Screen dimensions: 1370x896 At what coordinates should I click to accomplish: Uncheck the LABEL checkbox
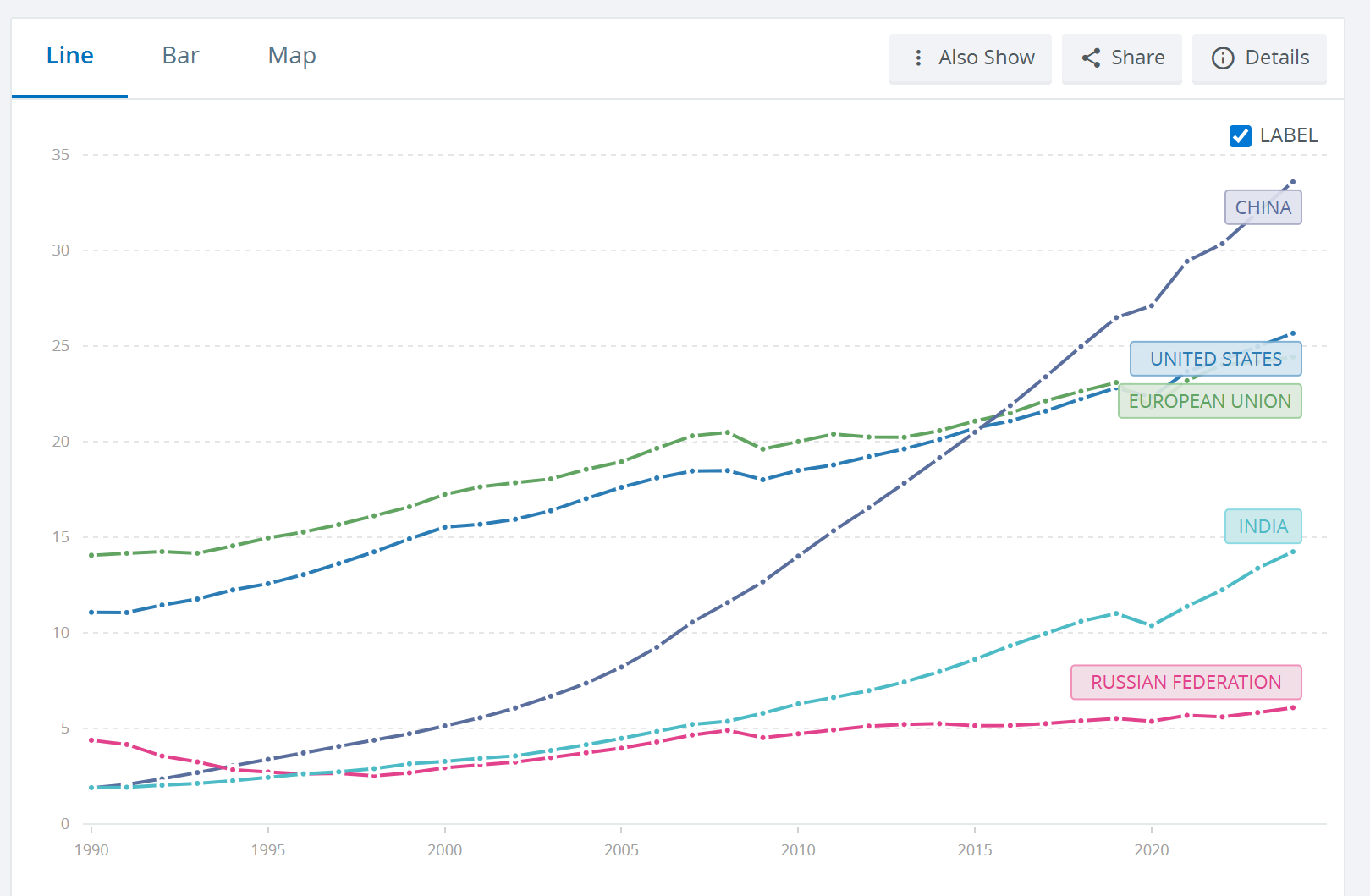pyautogui.click(x=1241, y=135)
